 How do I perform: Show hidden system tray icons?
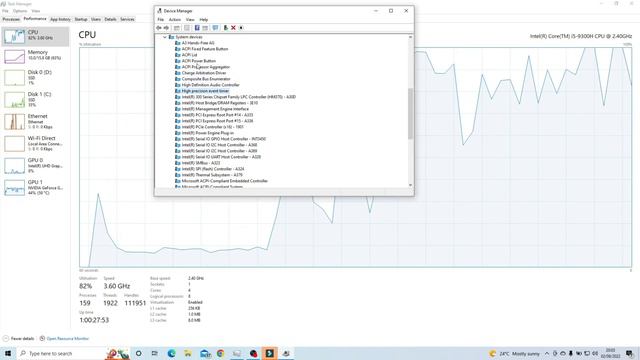coord(547,353)
